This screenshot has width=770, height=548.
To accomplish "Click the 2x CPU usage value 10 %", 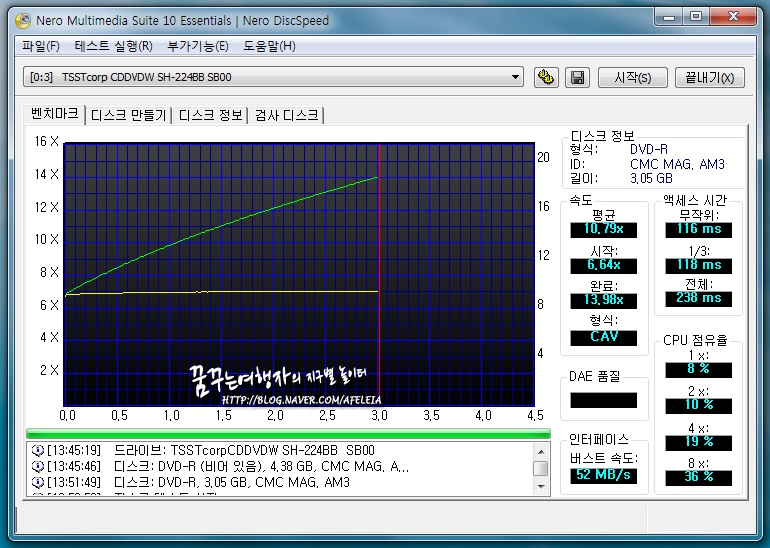I will tap(698, 406).
